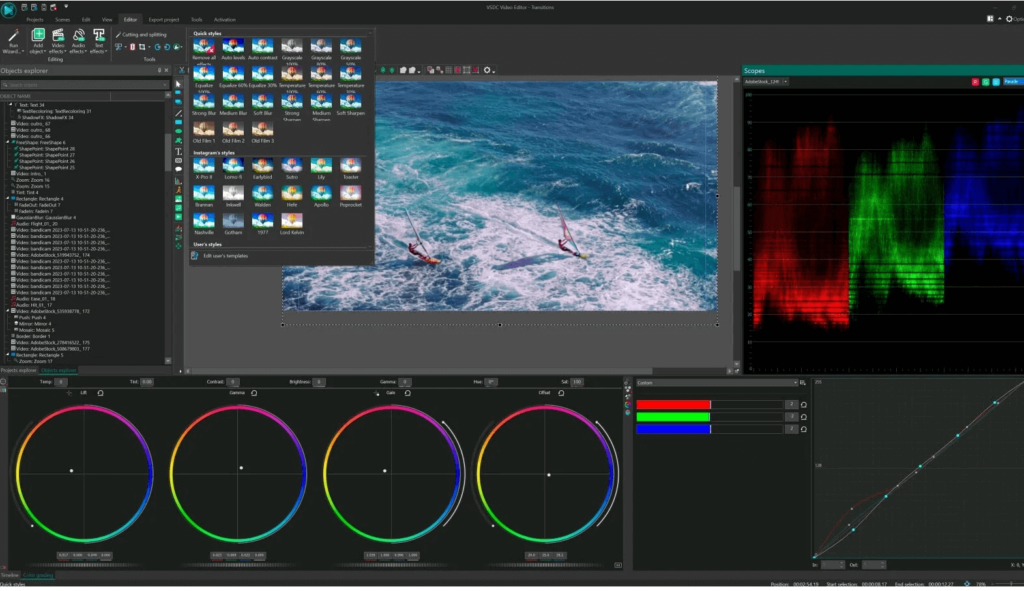
Task: Apply the Grayscale quick style thumbnail
Action: [291, 47]
